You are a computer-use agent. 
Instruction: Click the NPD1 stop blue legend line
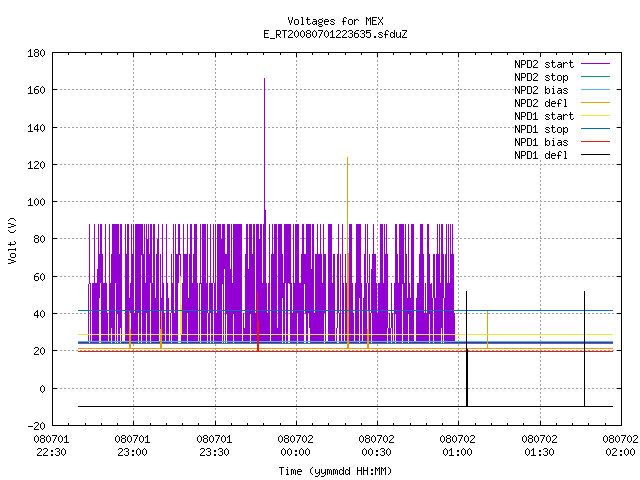(595, 129)
